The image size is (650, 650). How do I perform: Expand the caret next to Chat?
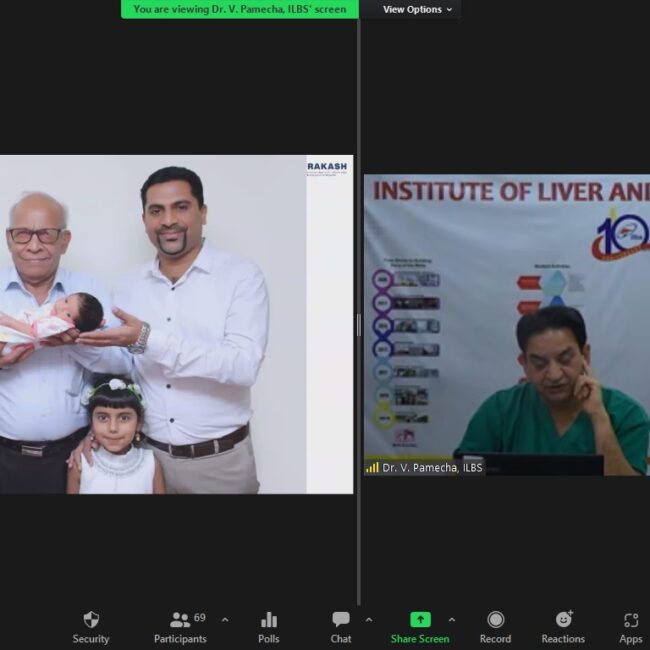pos(369,620)
